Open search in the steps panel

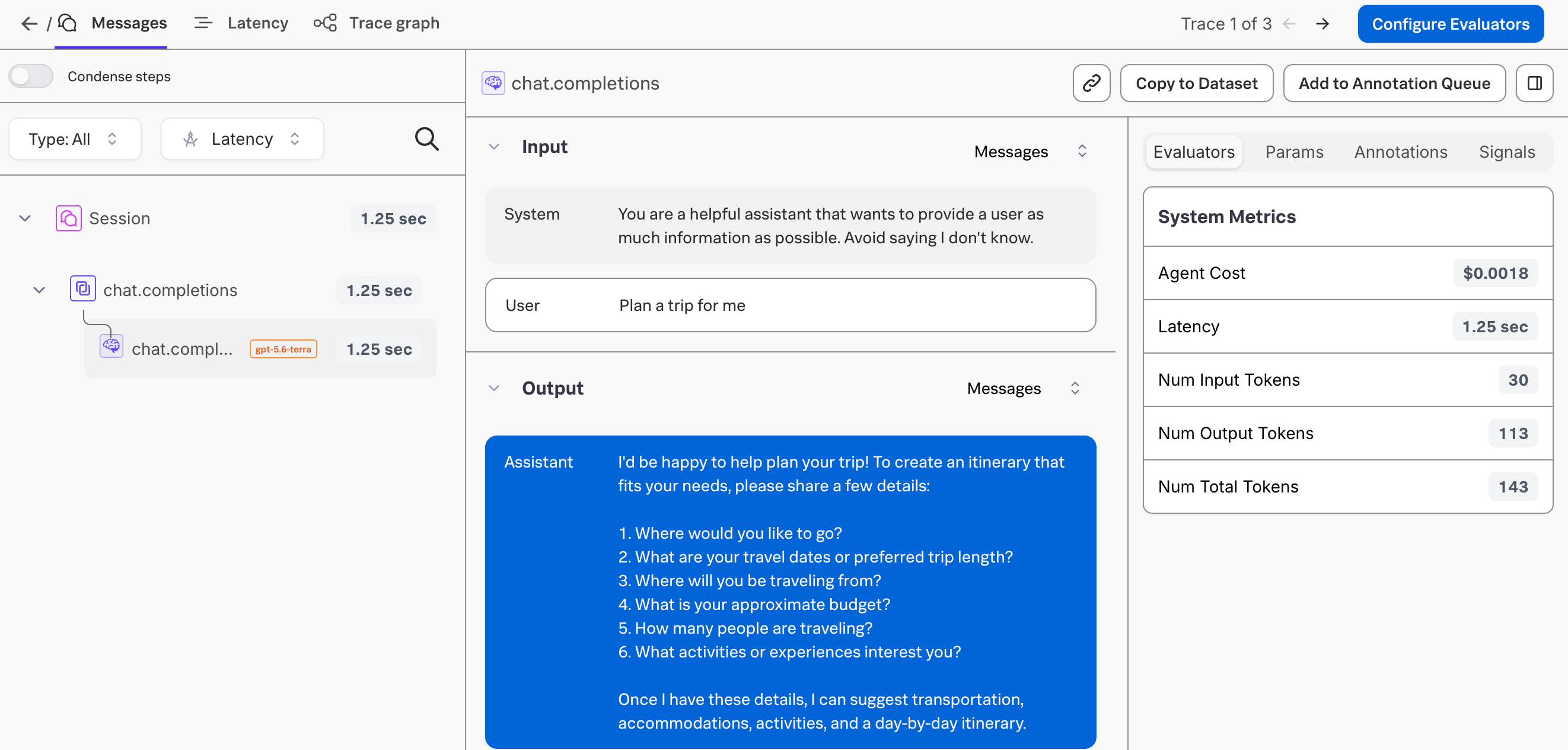[427, 139]
